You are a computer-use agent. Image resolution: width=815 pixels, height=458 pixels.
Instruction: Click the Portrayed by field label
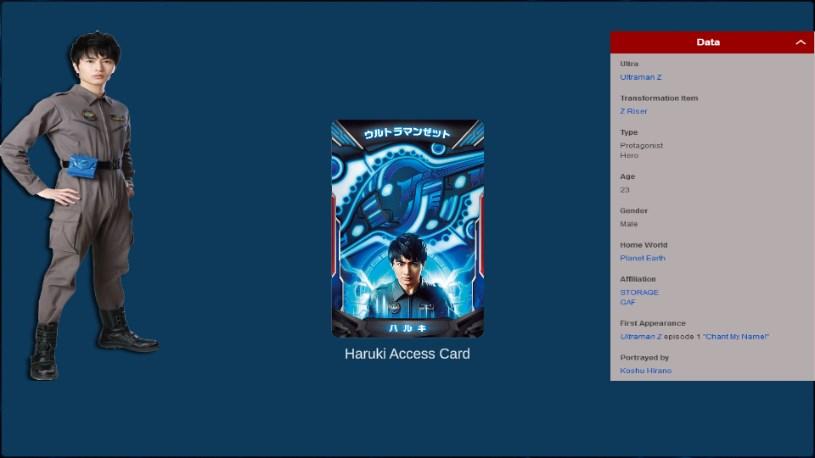644,358
